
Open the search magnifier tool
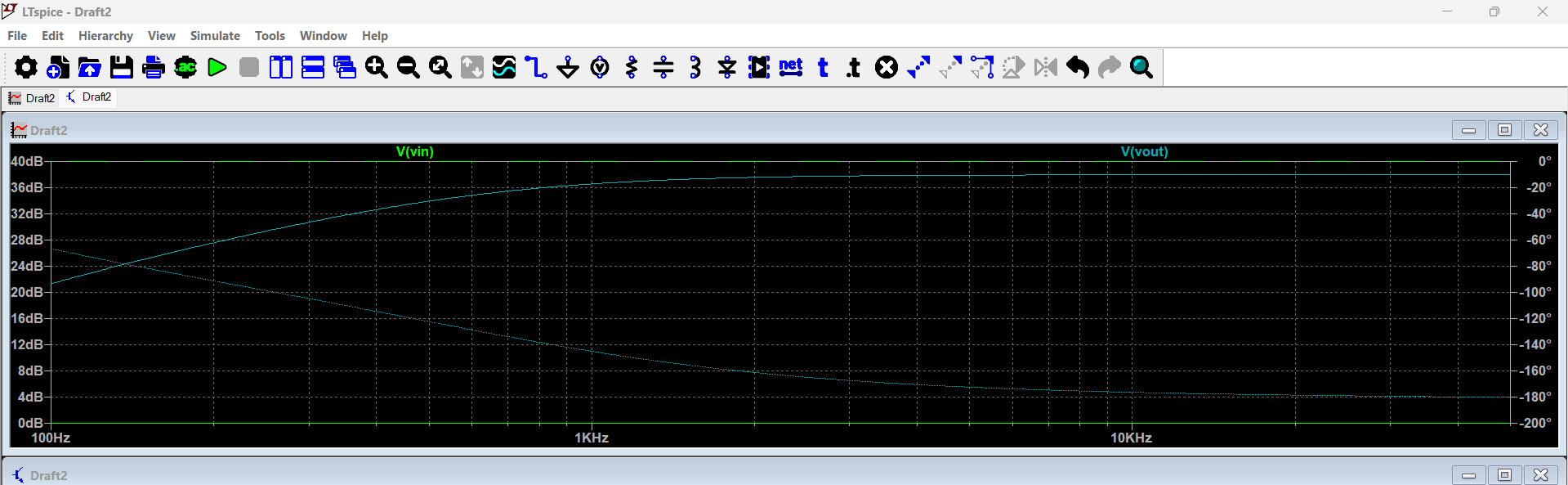[x=1141, y=67]
